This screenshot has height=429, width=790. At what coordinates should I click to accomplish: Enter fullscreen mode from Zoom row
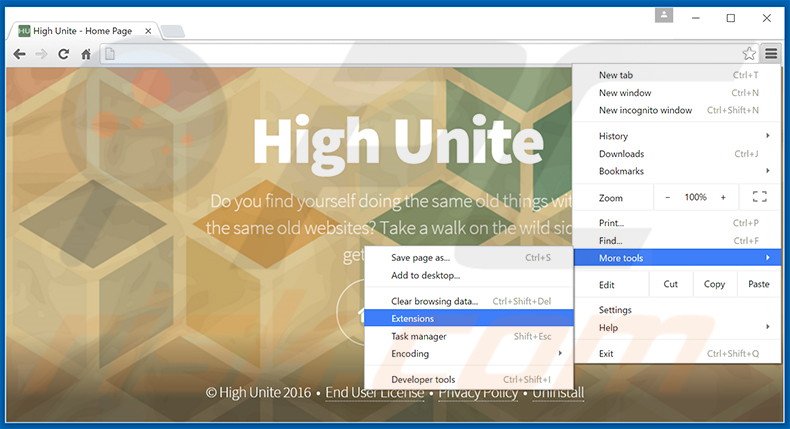click(759, 197)
